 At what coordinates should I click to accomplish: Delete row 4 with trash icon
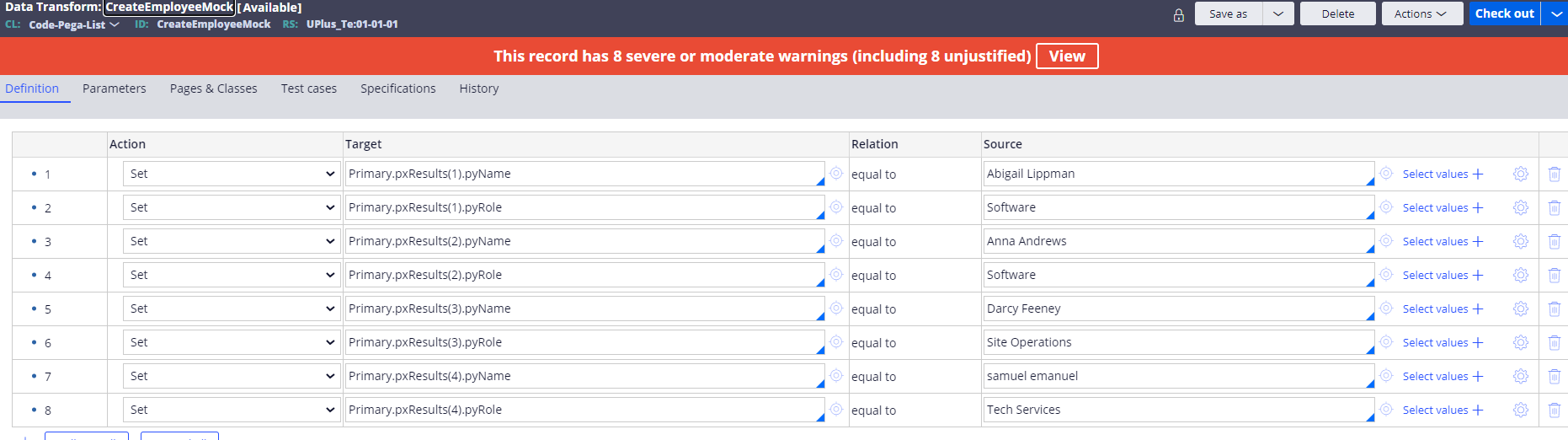click(x=1555, y=275)
